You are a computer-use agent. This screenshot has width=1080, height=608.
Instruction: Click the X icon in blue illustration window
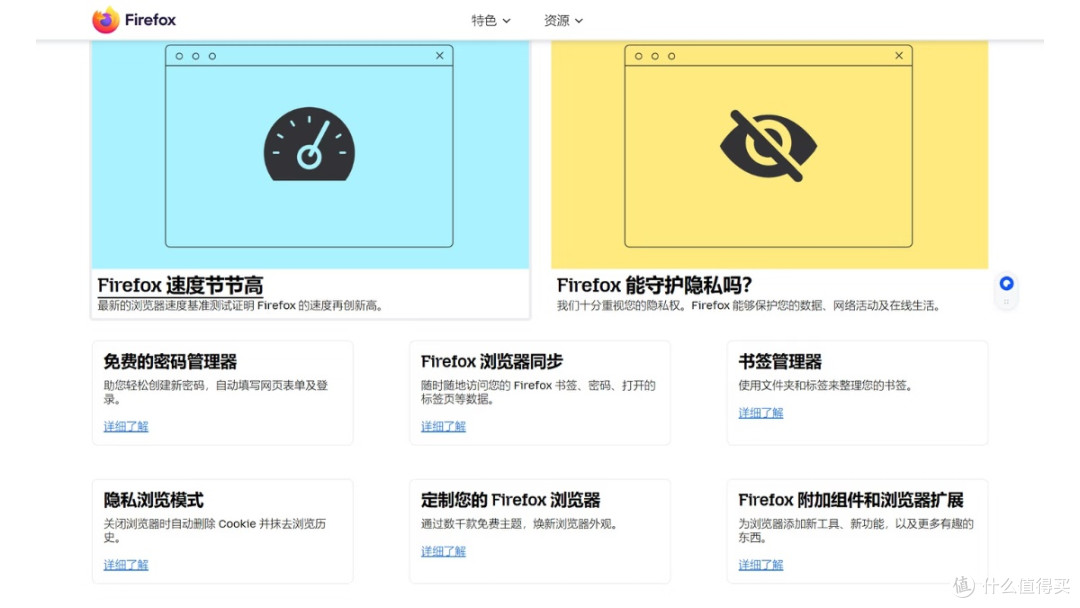click(x=439, y=56)
